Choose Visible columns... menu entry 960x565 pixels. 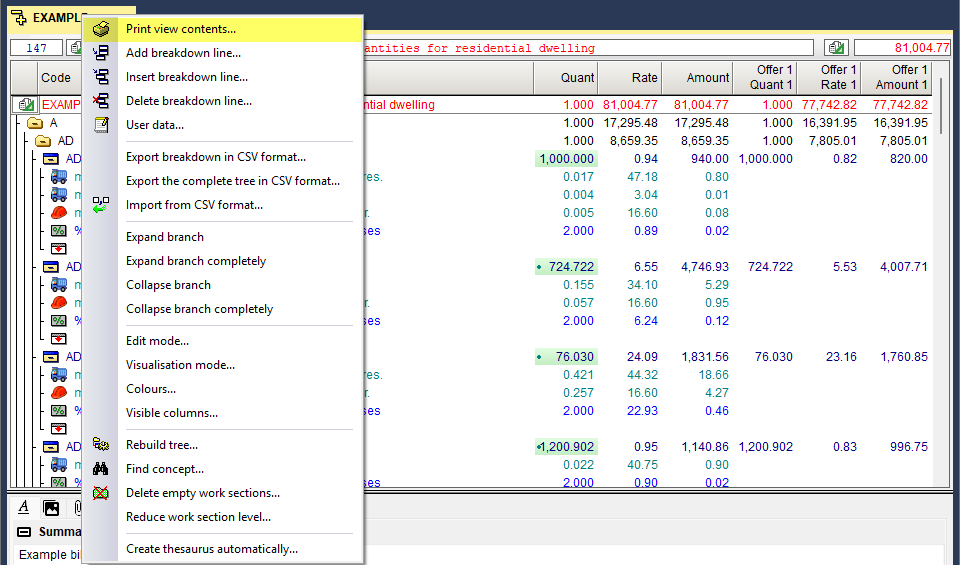click(172, 413)
